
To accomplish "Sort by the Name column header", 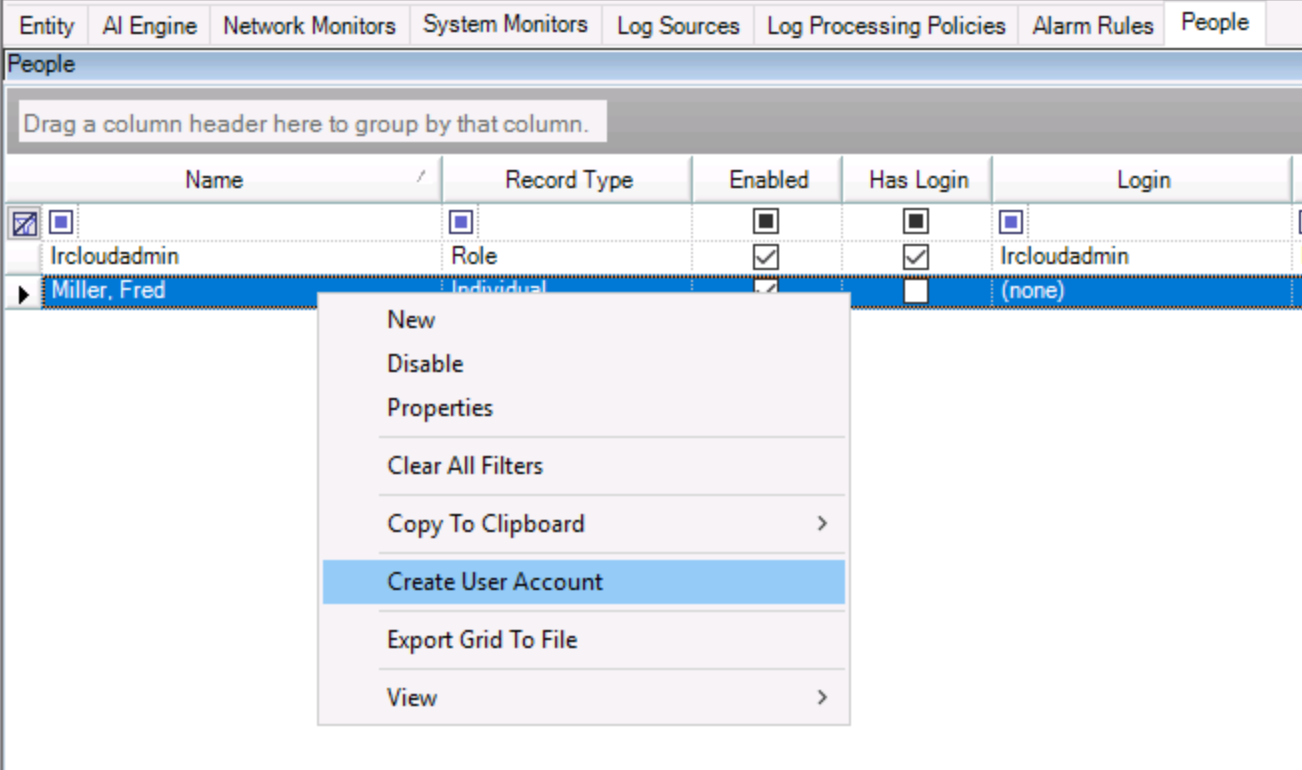I will [x=214, y=180].
